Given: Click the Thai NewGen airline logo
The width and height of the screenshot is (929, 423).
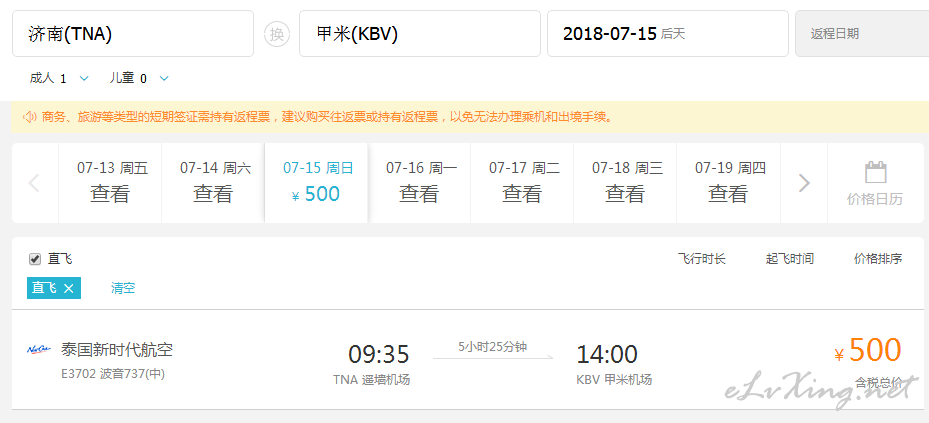Looking at the screenshot, I should [39, 350].
